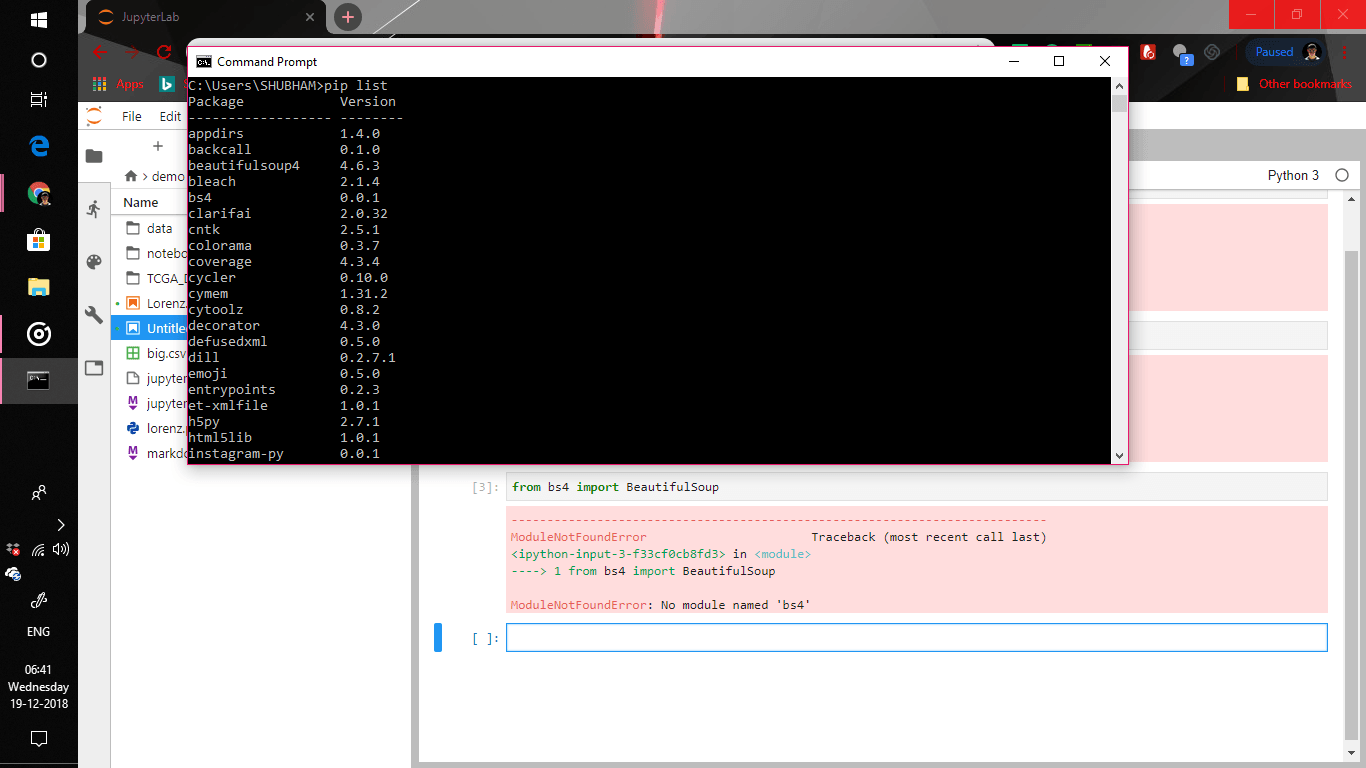The image size is (1366, 768).
Task: Click the Python 3 kernel status circle
Action: coord(1341,175)
